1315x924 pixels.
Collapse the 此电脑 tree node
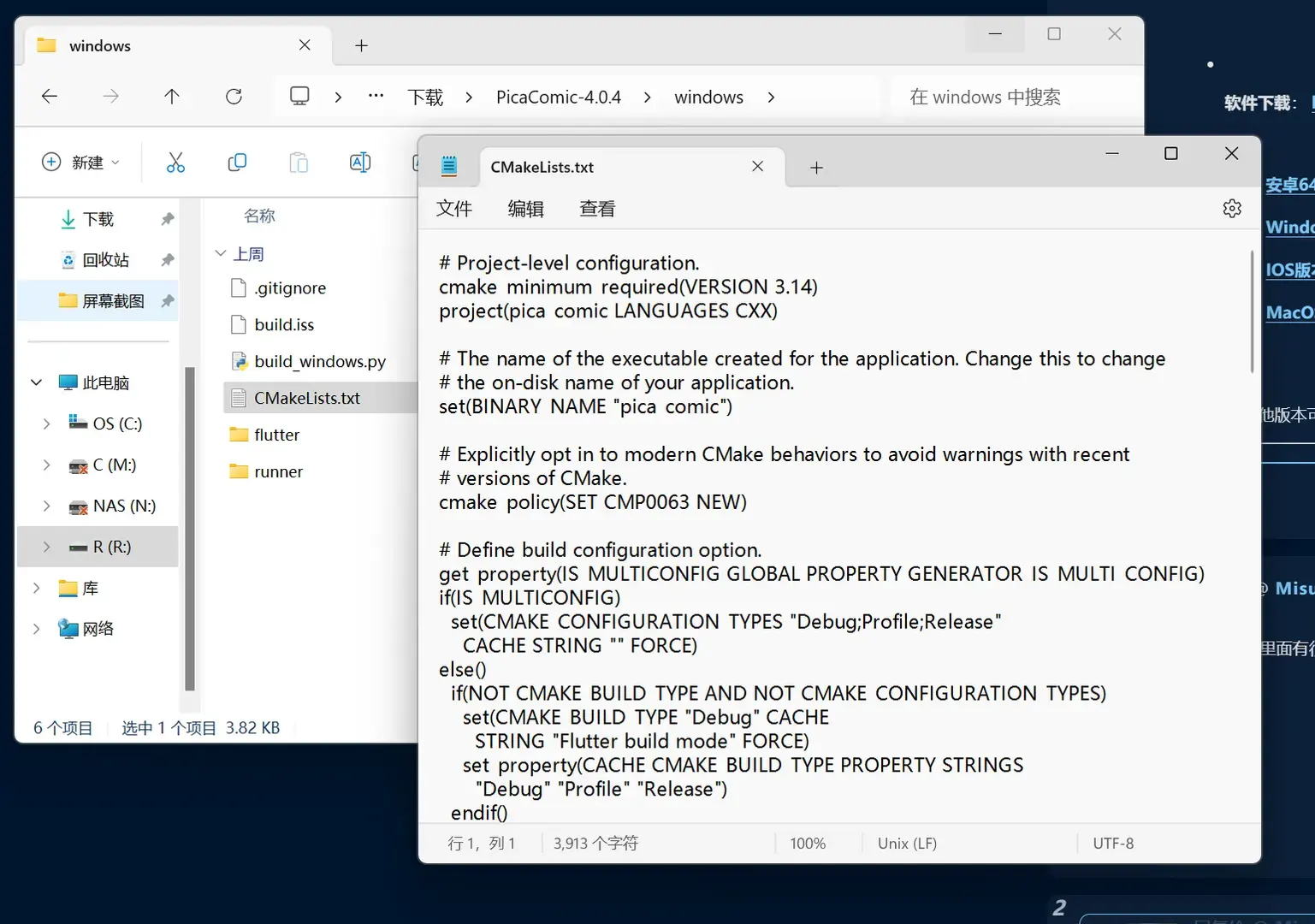pos(37,382)
